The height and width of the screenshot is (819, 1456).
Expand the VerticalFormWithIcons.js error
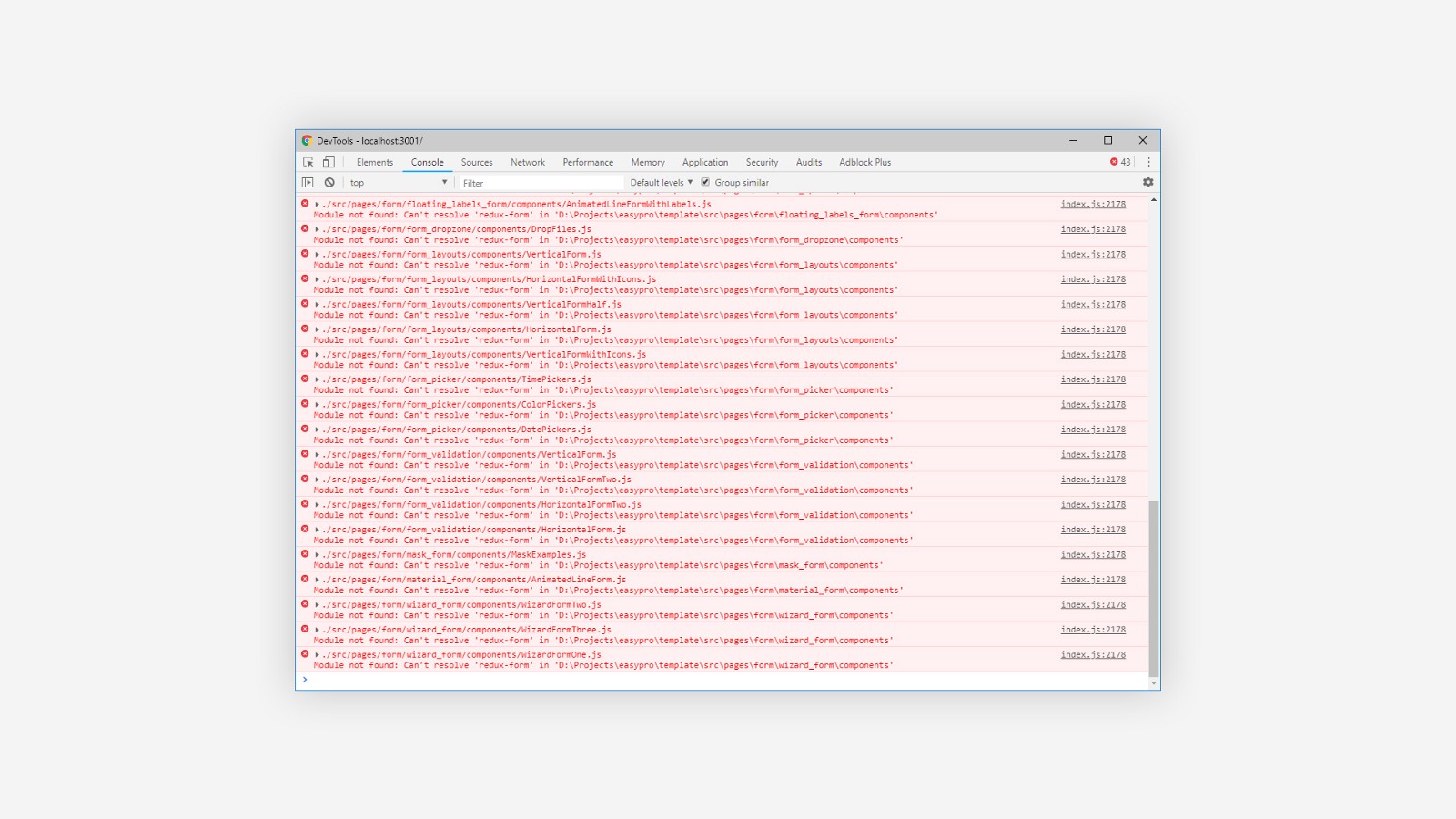tap(317, 355)
